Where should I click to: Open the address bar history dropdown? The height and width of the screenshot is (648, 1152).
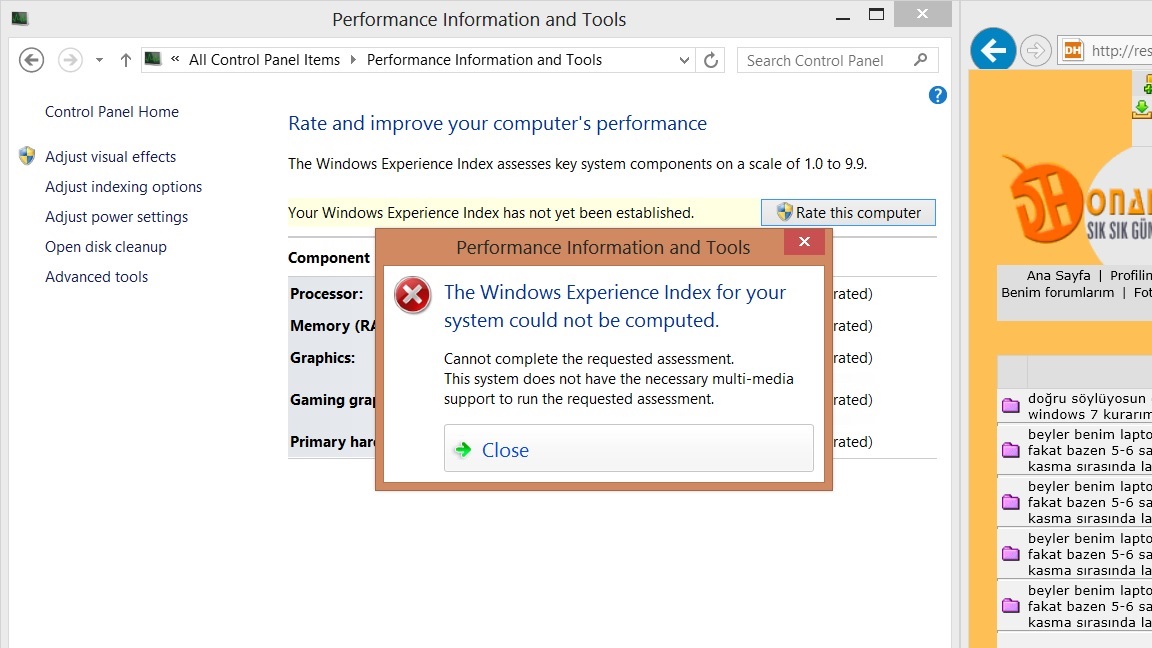[x=684, y=60]
